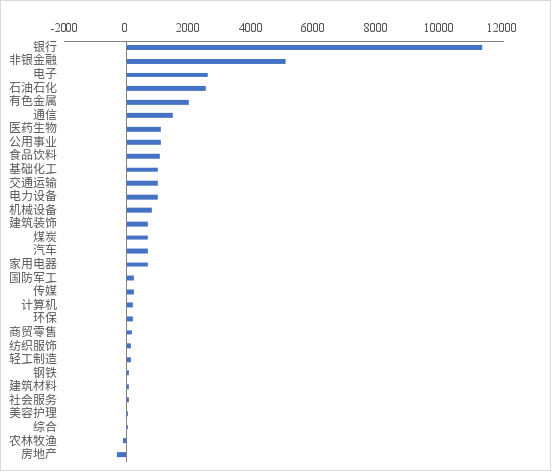This screenshot has height=474, width=554.
Task: Click the 食品饮料 category label
Action: [33, 155]
